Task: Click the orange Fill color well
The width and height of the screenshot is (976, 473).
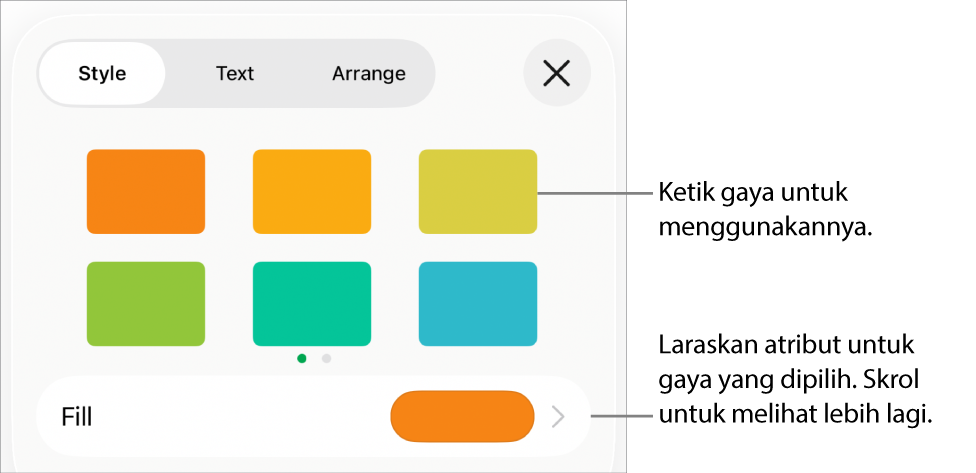Action: (x=462, y=417)
